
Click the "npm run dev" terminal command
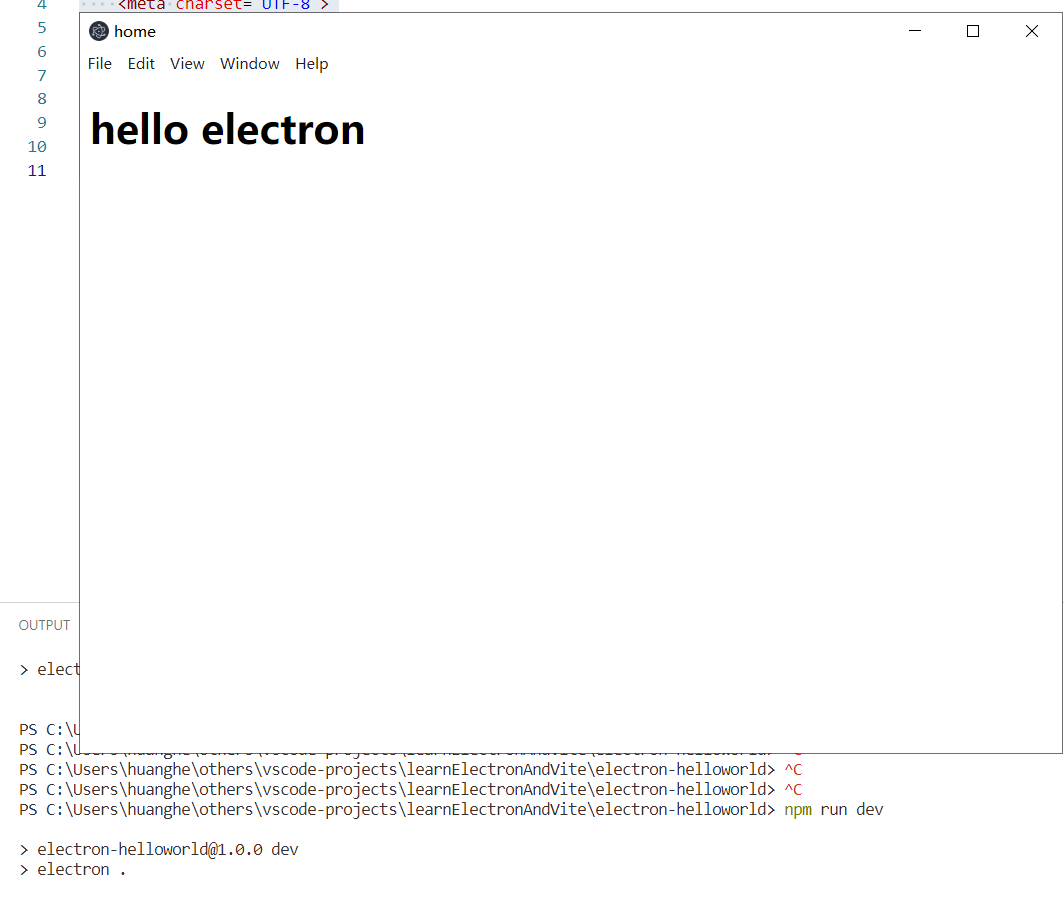[x=834, y=809]
